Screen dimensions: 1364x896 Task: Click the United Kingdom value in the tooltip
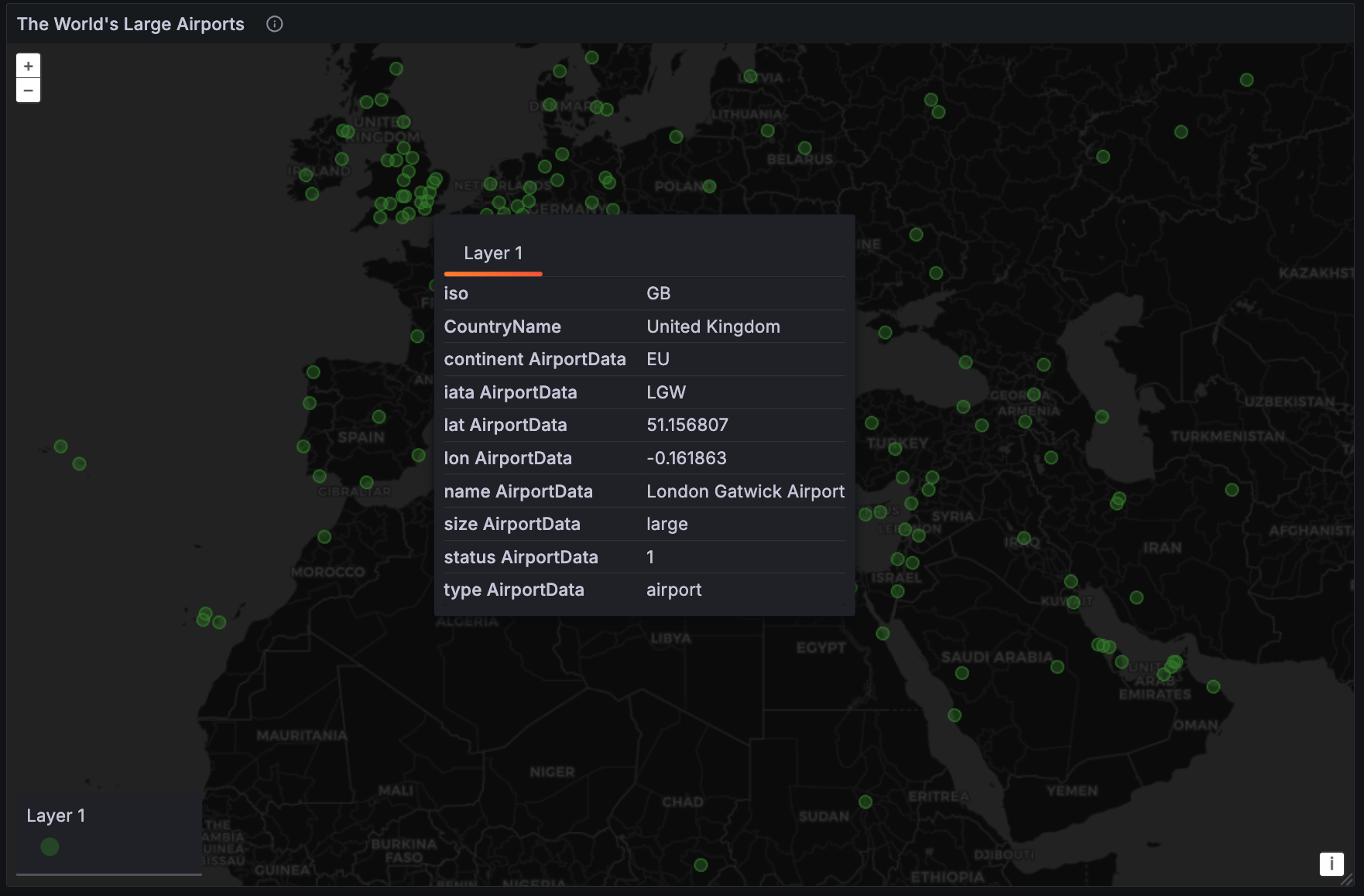coord(713,326)
